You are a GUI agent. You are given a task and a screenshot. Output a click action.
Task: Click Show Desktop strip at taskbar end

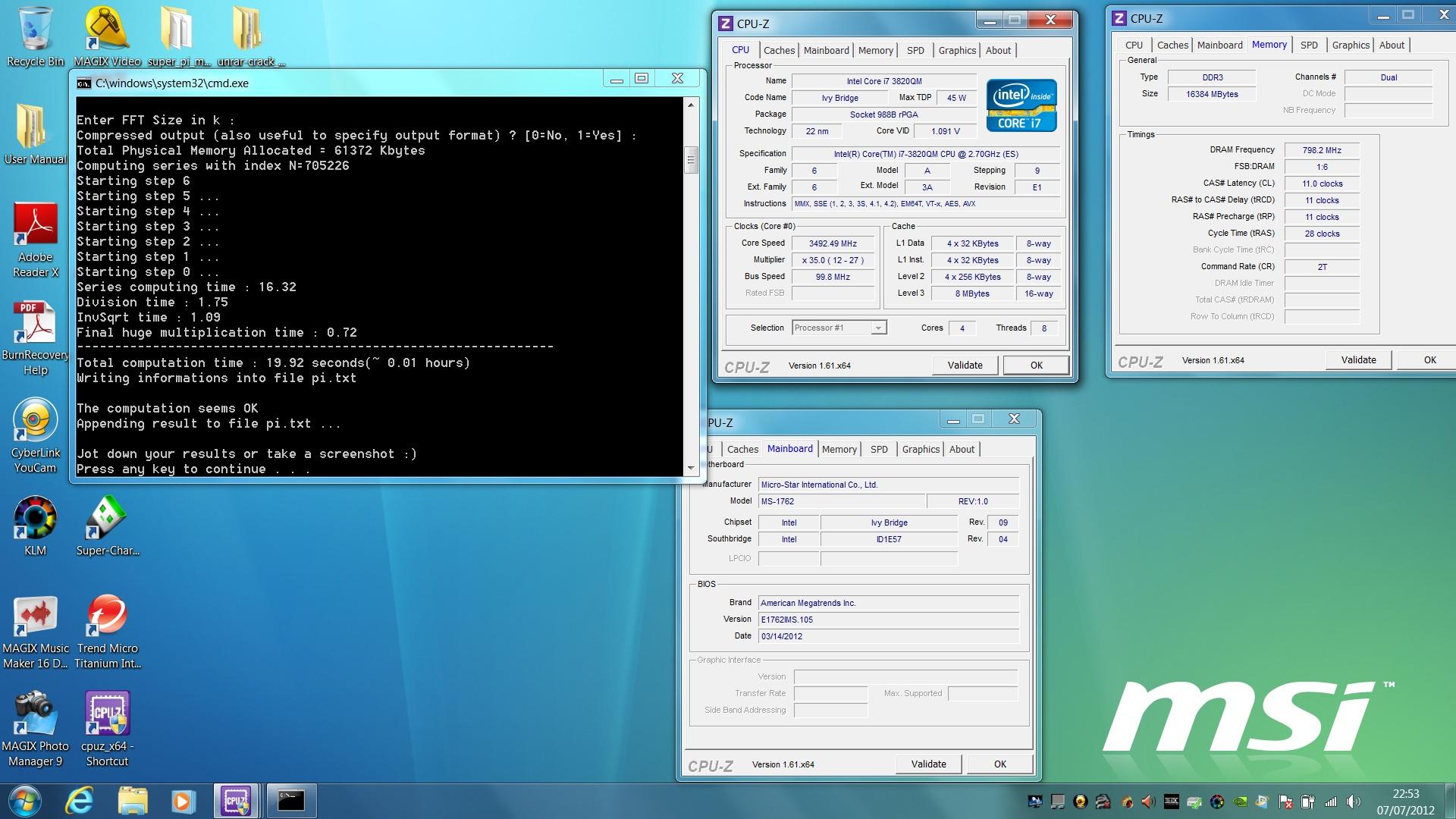point(1449,802)
